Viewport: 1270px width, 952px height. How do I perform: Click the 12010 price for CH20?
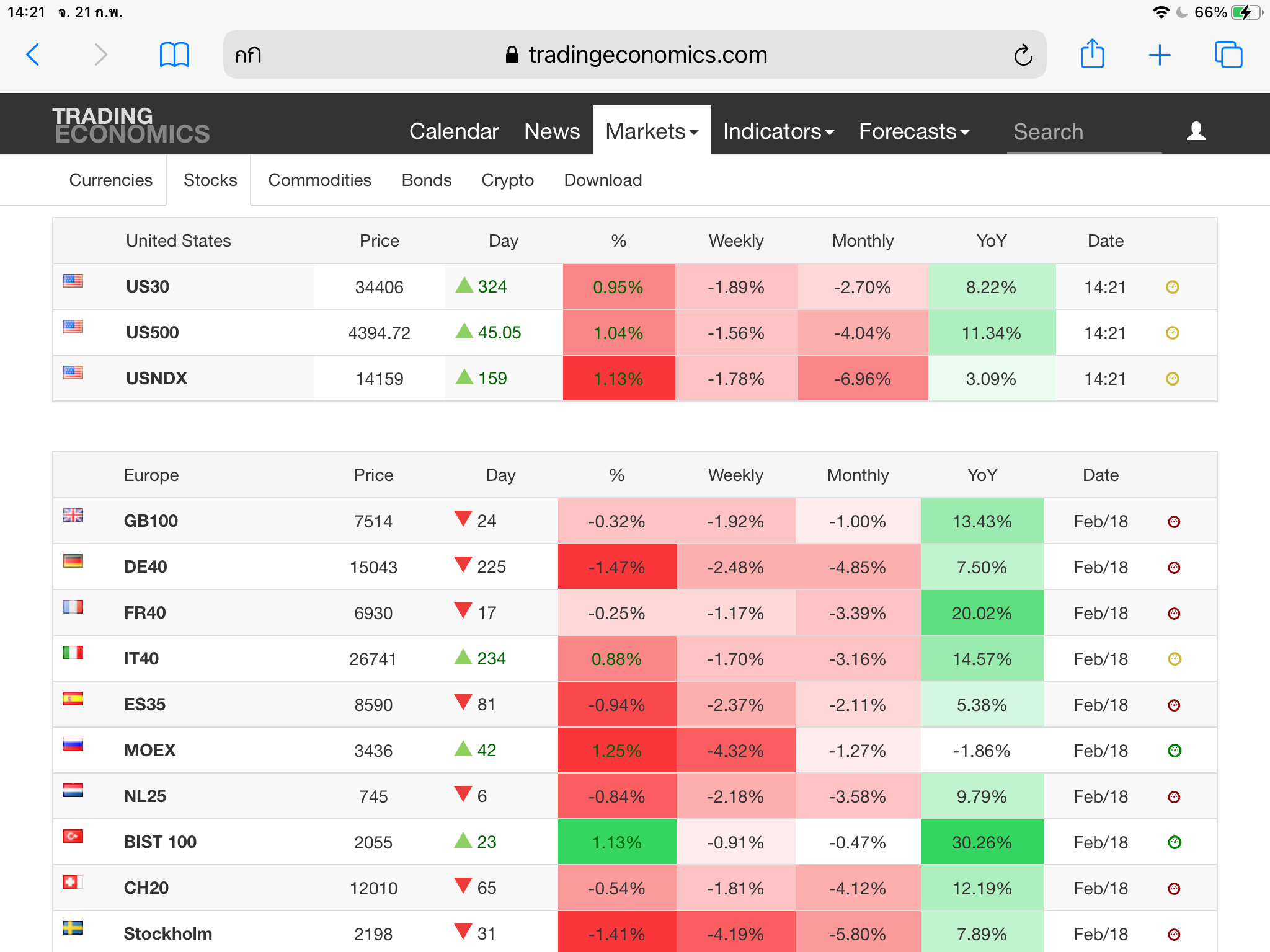pos(373,888)
